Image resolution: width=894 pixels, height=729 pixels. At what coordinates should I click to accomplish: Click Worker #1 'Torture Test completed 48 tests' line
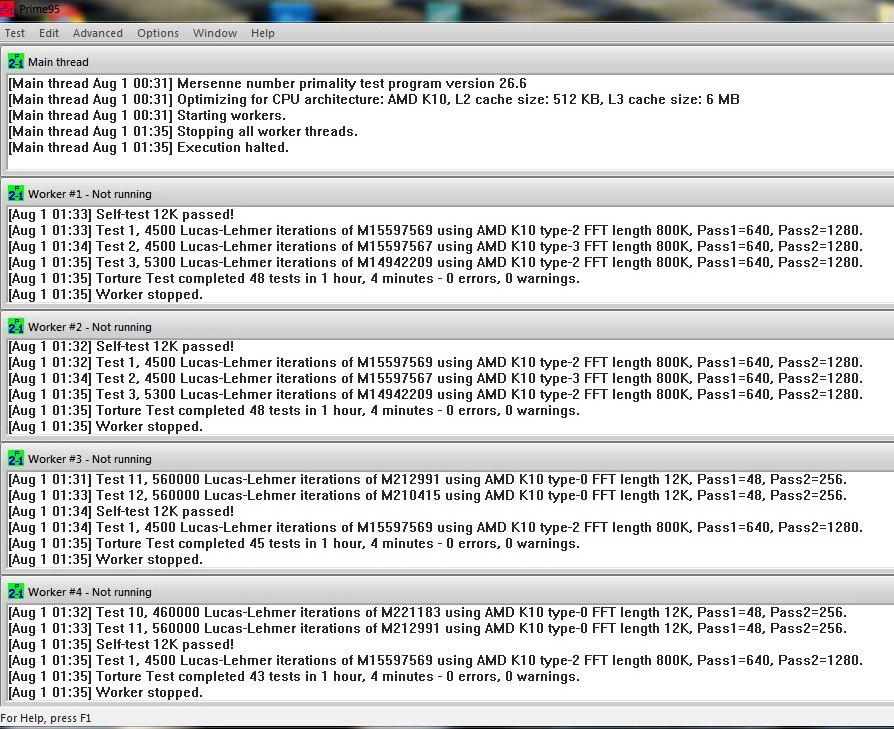click(x=294, y=279)
